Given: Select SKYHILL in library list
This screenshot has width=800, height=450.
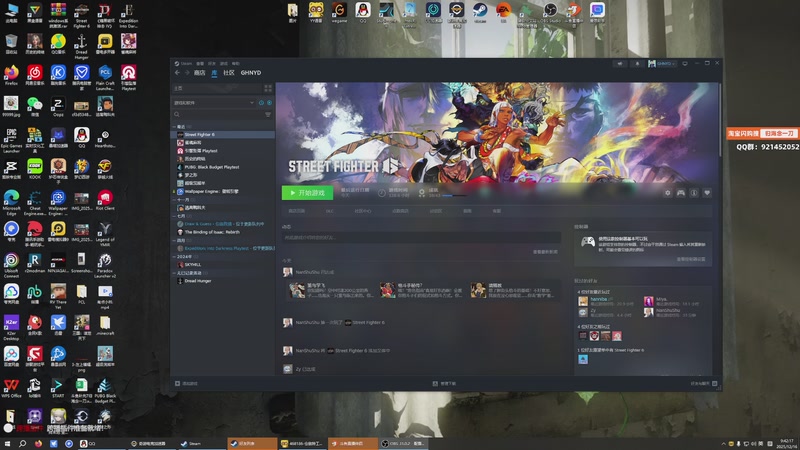Looking at the screenshot, I should tap(223, 265).
